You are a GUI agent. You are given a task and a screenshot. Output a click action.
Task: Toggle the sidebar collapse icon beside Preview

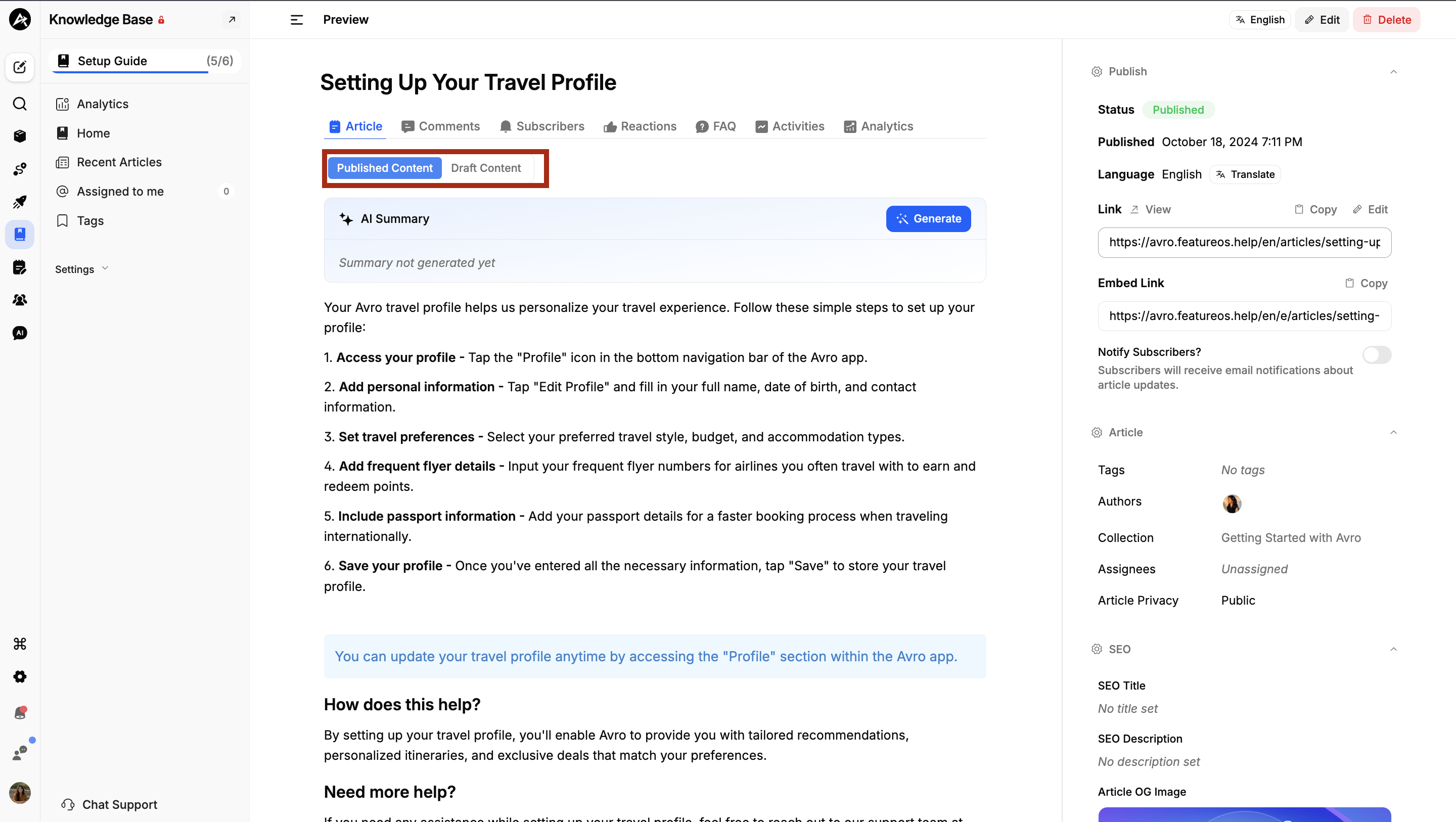(x=297, y=20)
